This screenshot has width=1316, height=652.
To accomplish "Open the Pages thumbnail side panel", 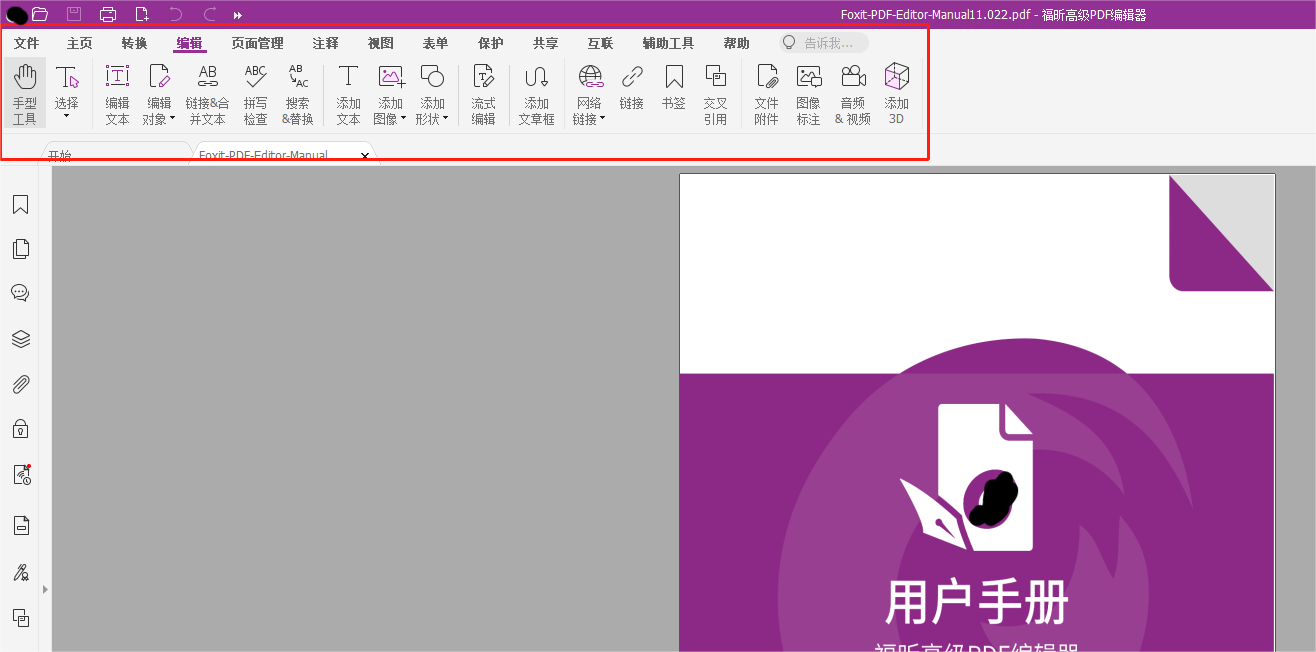I will point(20,249).
